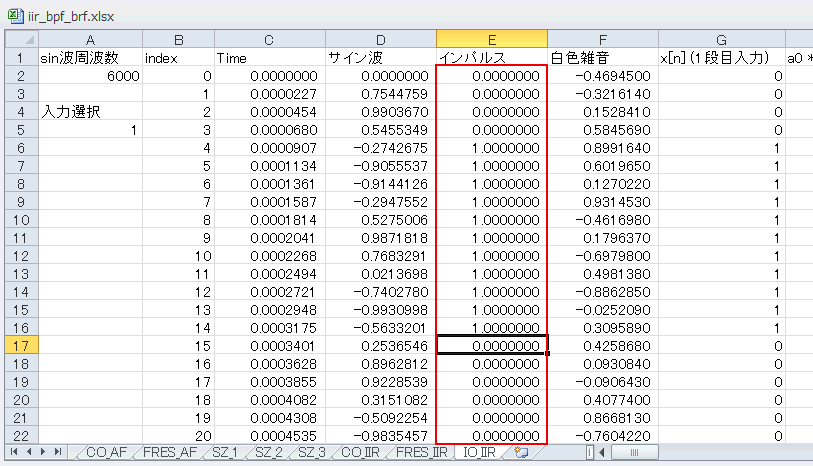
Task: Select column E header
Action: click(x=492, y=39)
